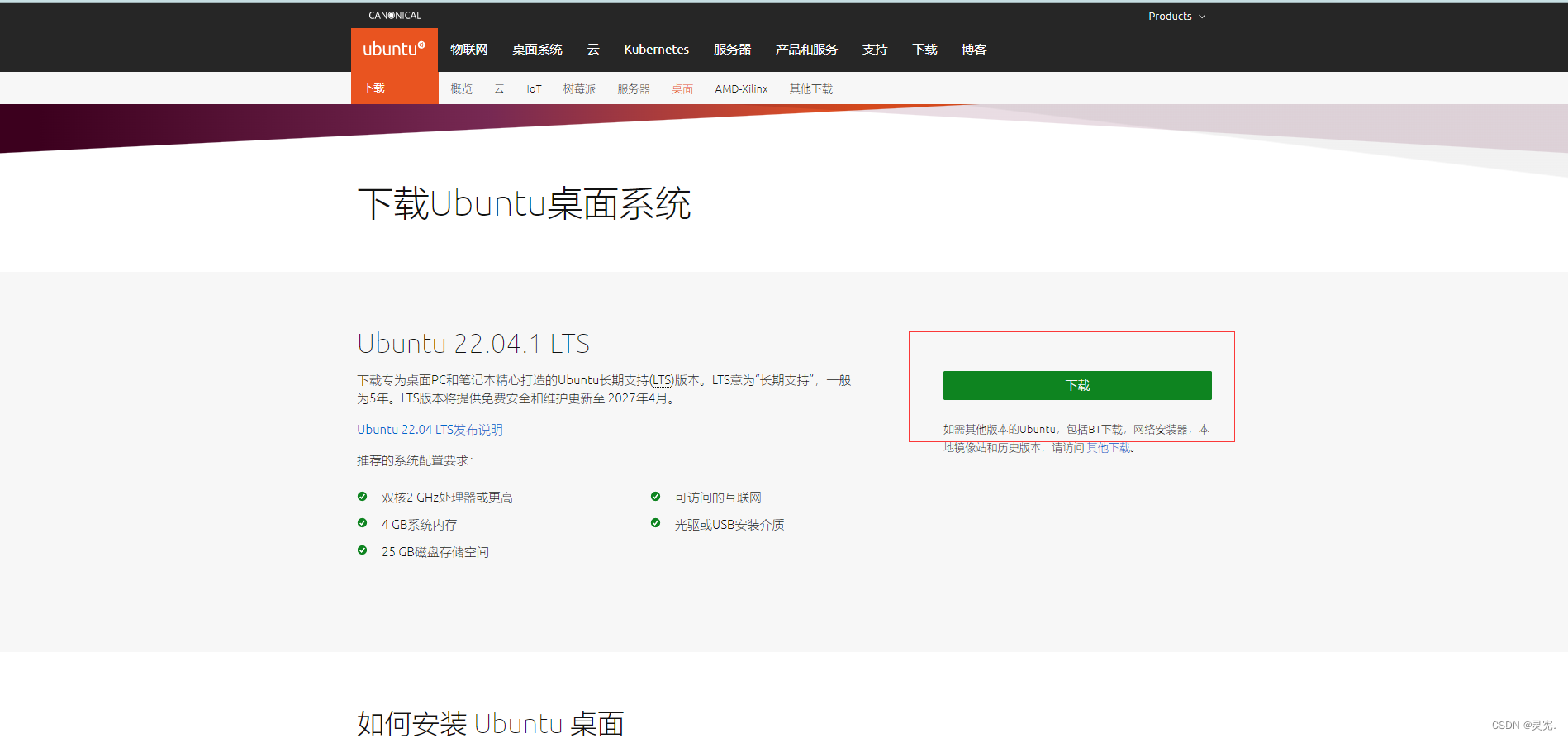This screenshot has height=738, width=1568.
Task: Open the Kubernetes navigation item
Action: (656, 50)
